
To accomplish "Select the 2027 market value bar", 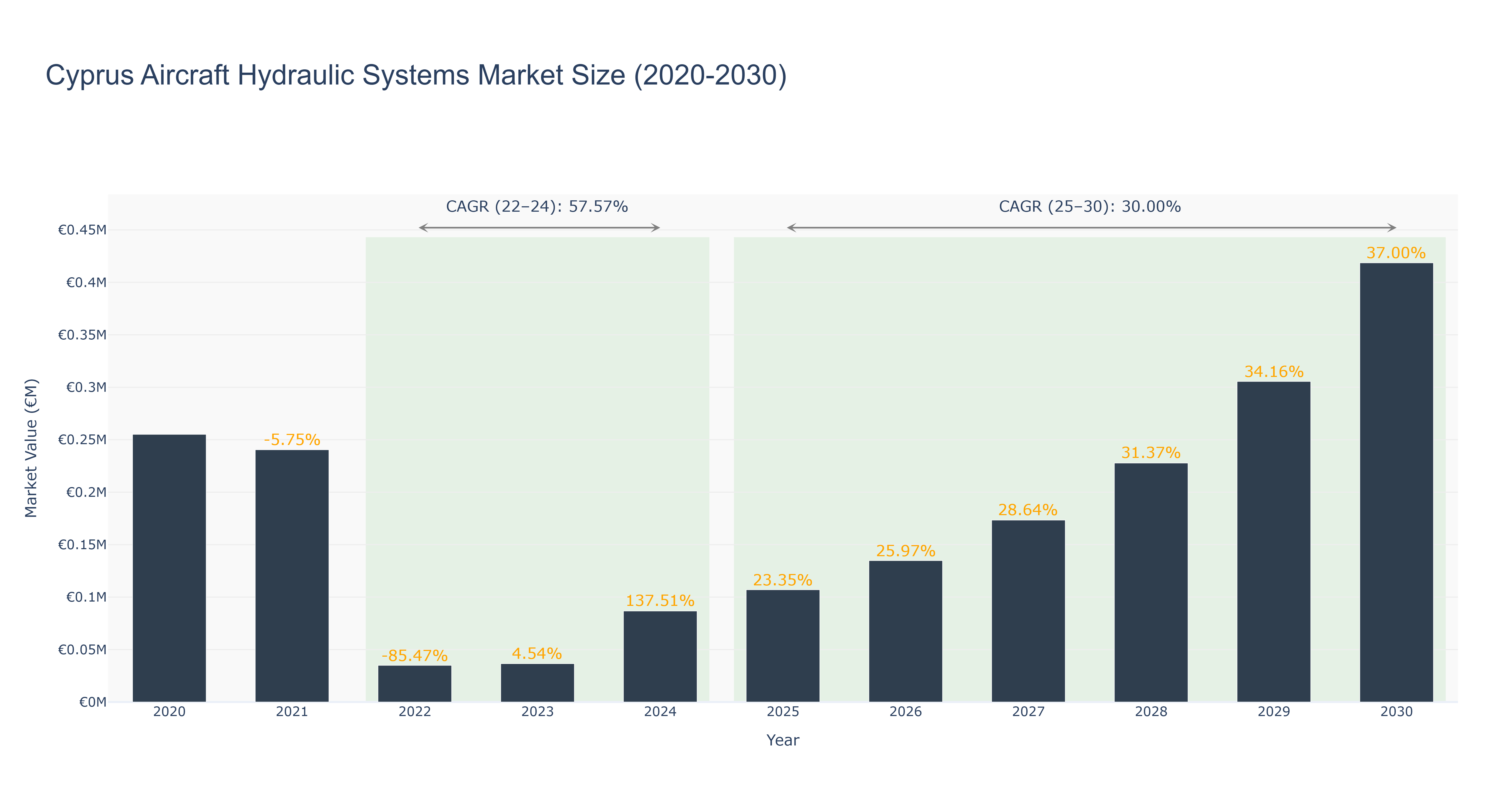I will click(1028, 611).
